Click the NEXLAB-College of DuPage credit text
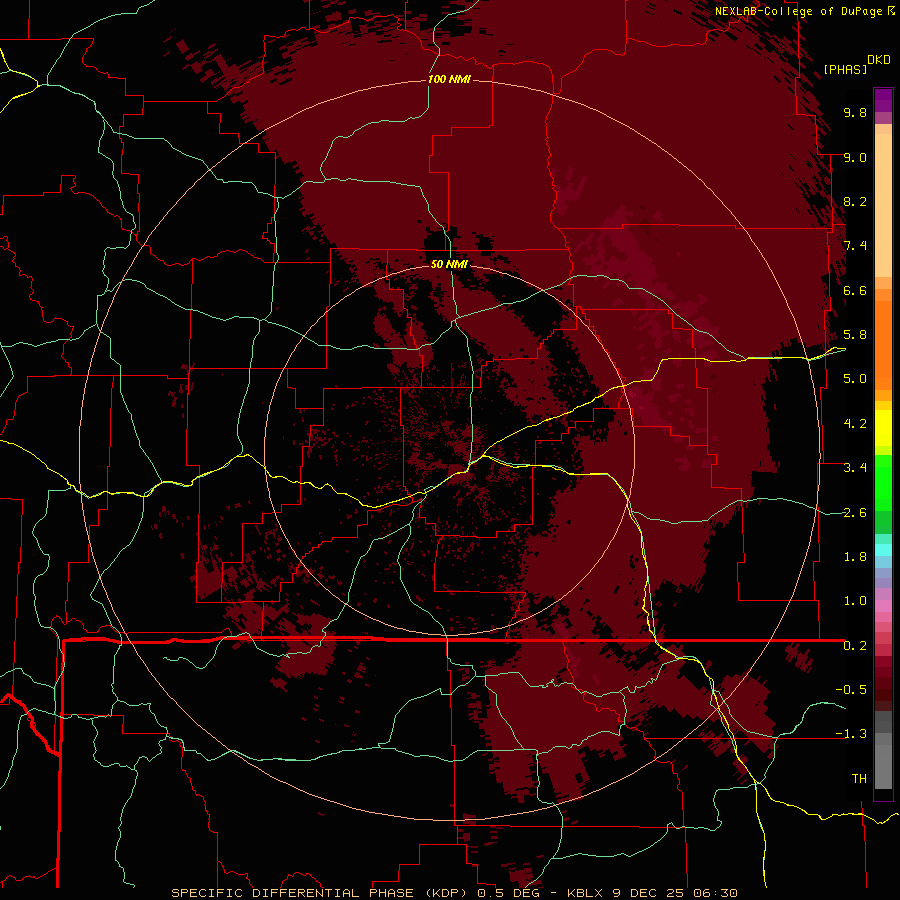Screen dimensions: 900x900 click(x=798, y=11)
